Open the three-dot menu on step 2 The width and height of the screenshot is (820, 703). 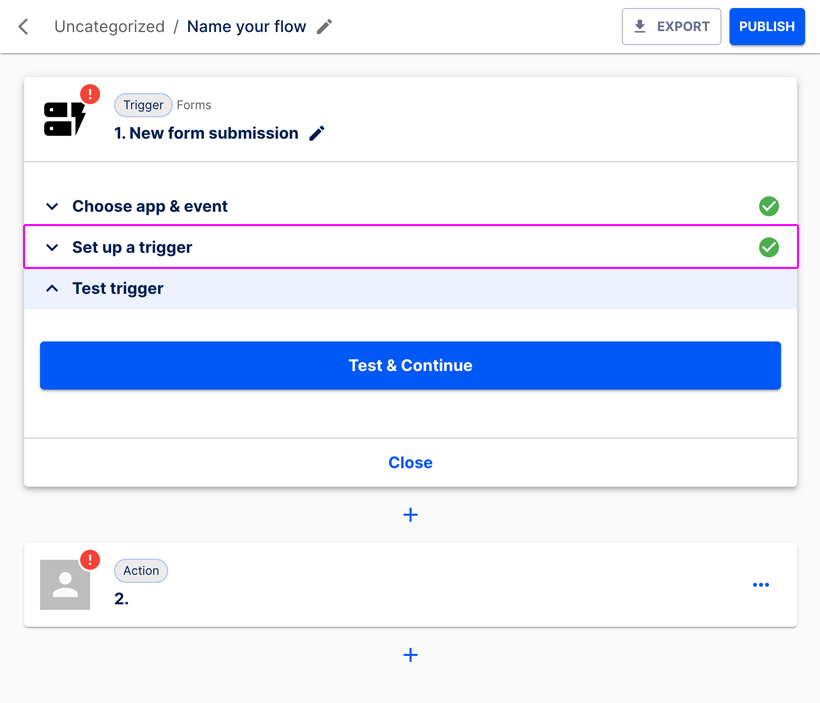pos(760,585)
